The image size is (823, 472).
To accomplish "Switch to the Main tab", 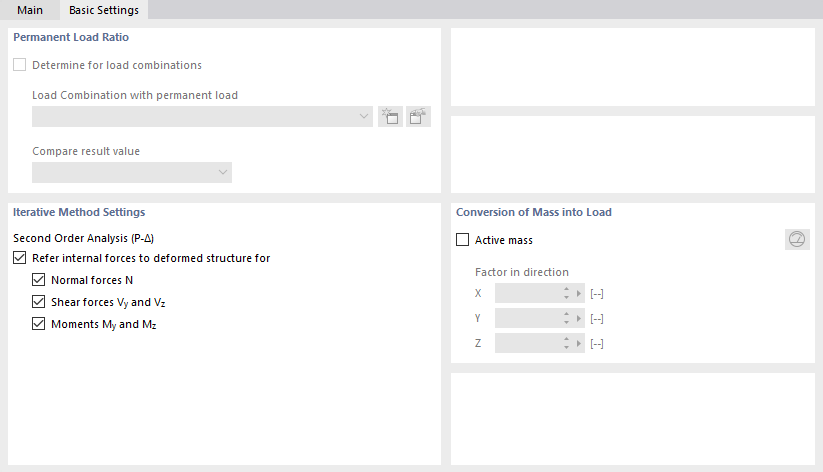I will point(30,10).
